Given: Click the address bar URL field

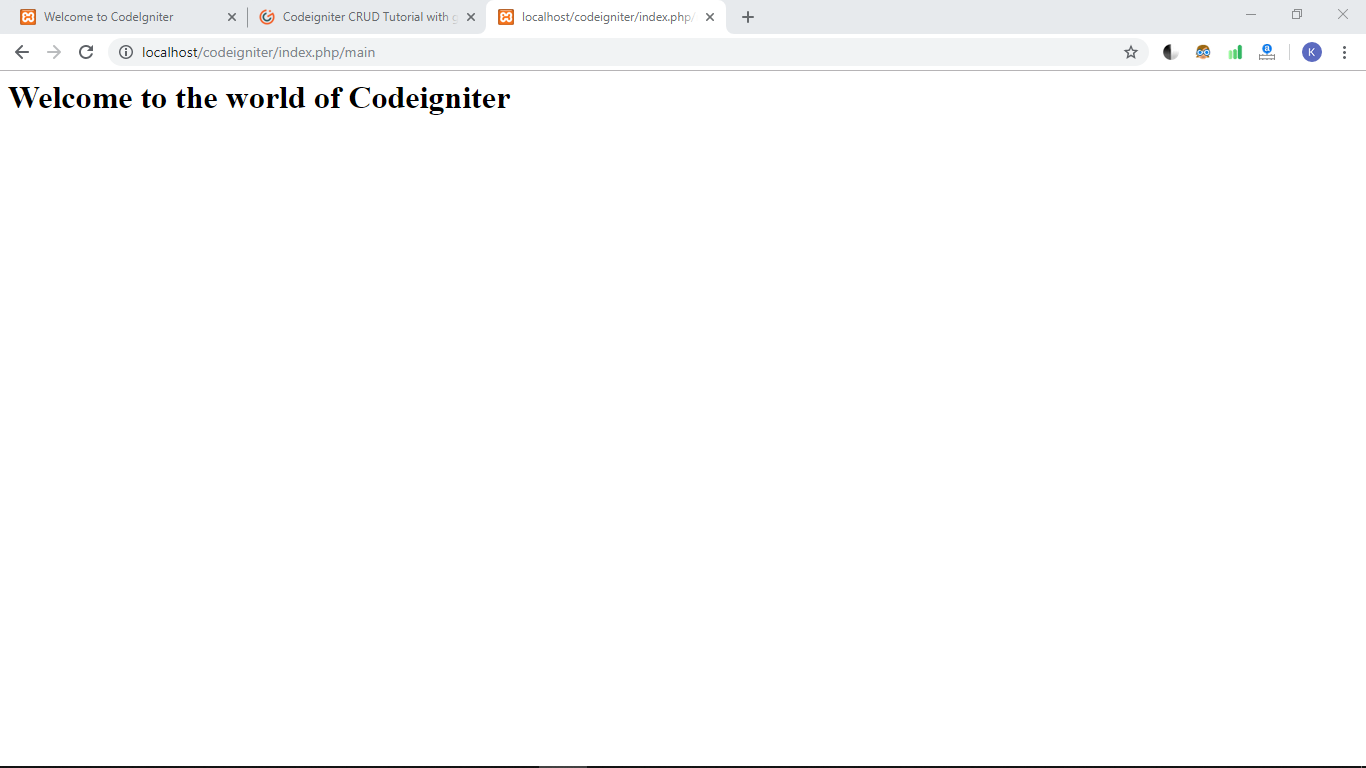Looking at the screenshot, I should click(x=628, y=52).
